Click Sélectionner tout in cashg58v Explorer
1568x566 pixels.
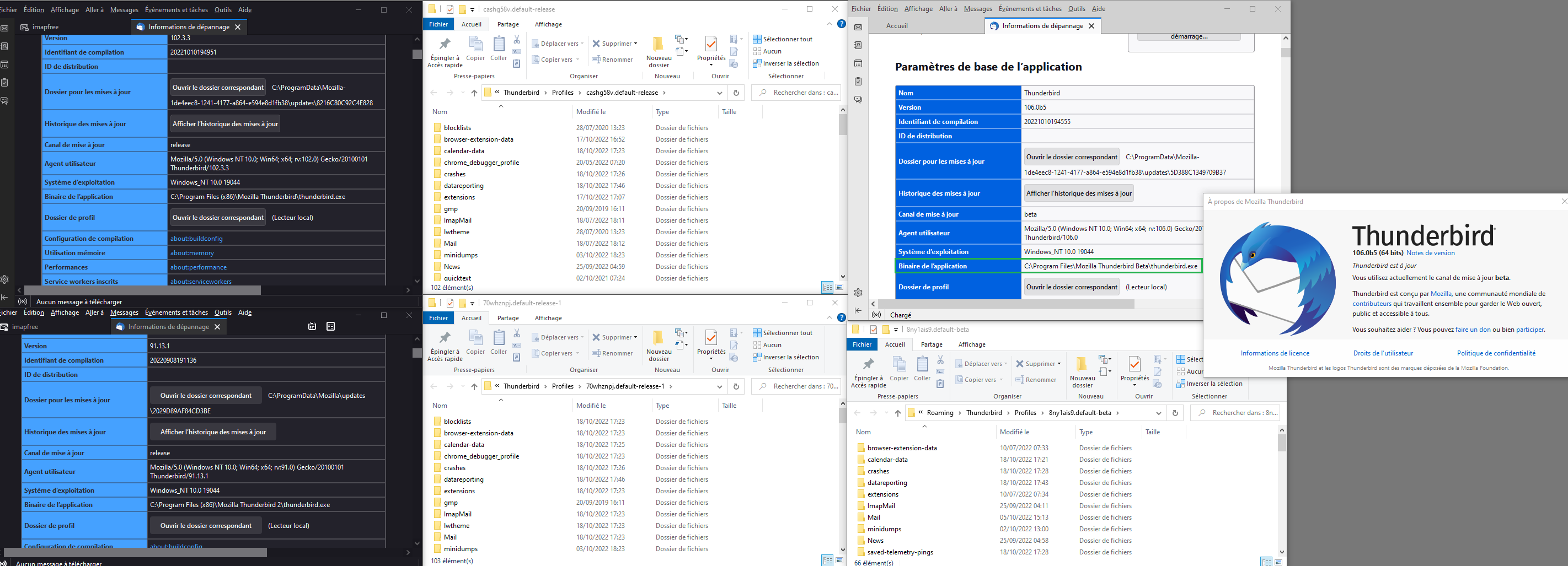(783, 39)
